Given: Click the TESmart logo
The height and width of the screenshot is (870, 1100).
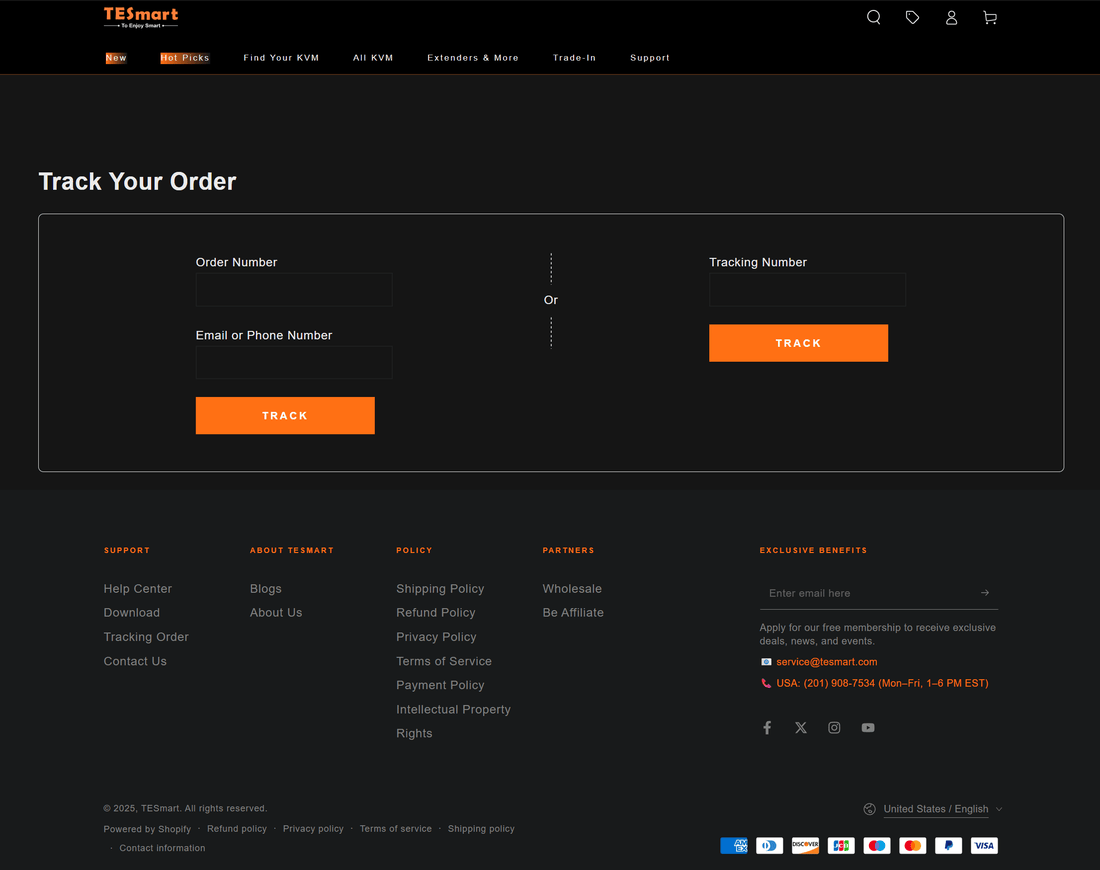Looking at the screenshot, I should [x=141, y=17].
